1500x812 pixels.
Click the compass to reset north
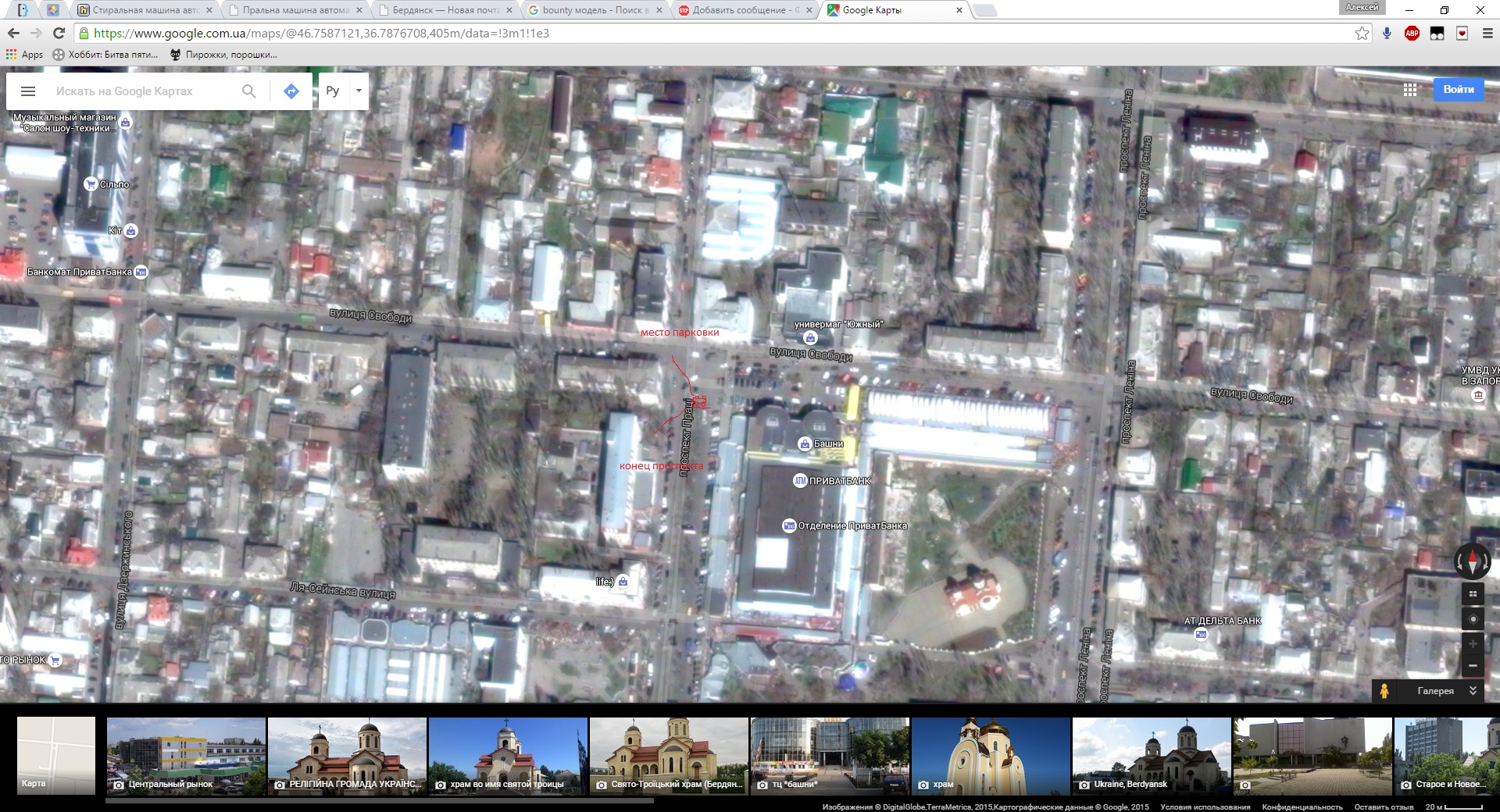1472,561
